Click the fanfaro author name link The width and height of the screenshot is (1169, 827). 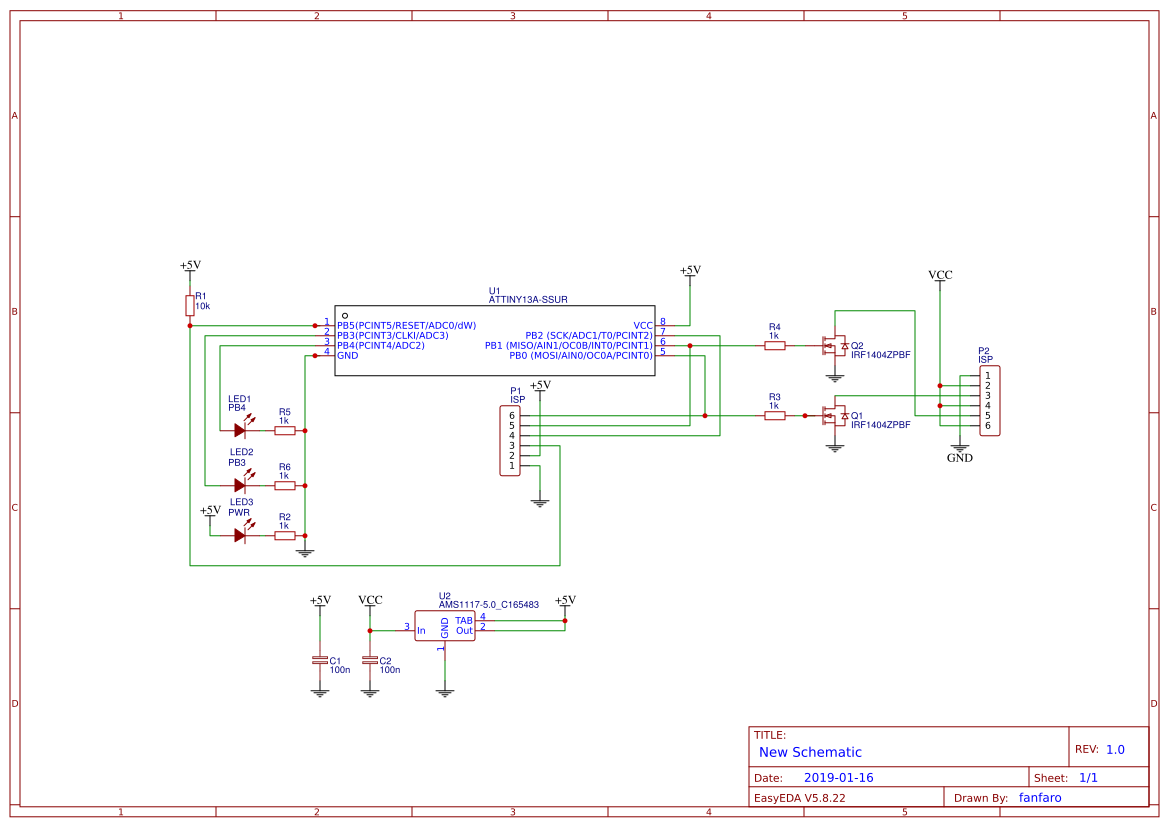[x=1040, y=797]
